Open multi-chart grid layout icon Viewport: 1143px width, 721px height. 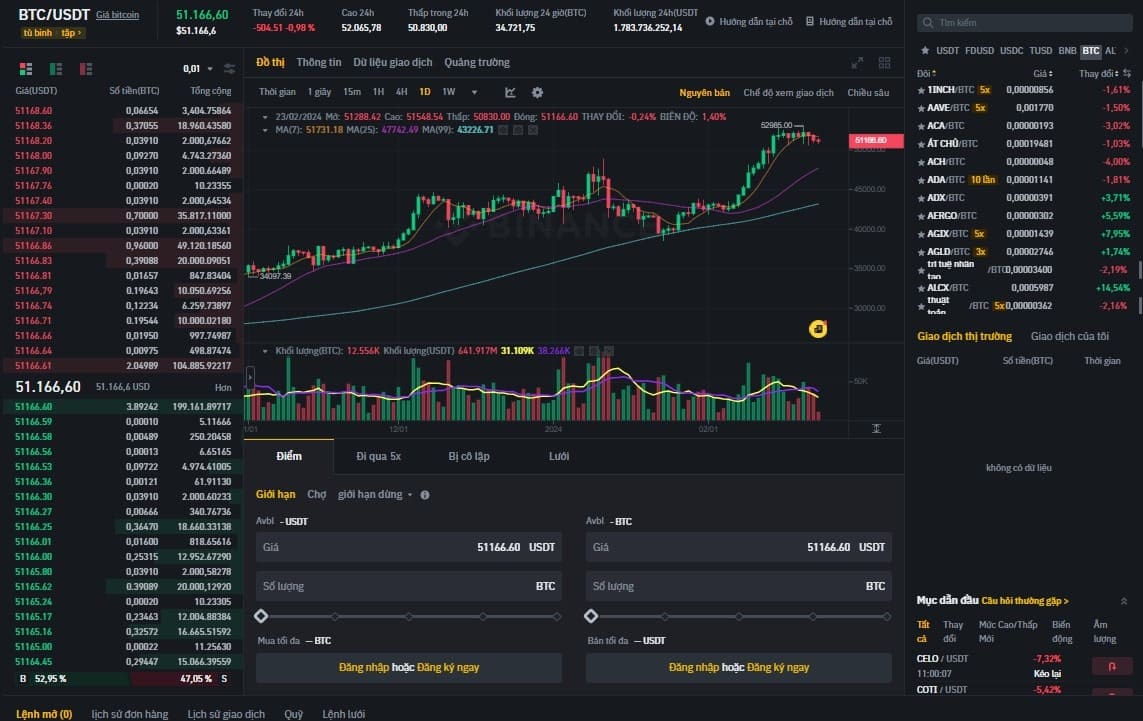(x=884, y=63)
